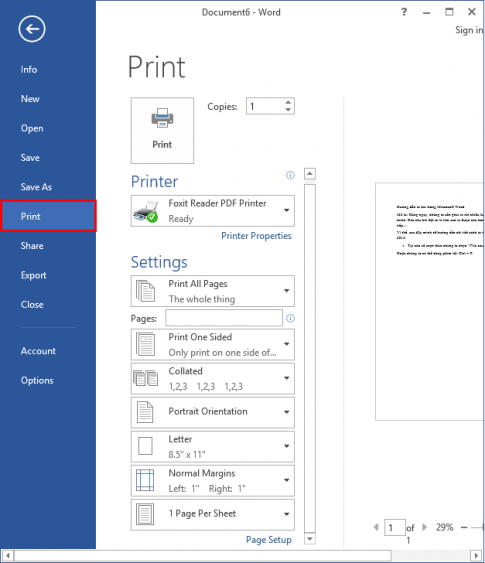This screenshot has width=485, height=563.
Task: Select Share in the backstage menu
Action: click(x=32, y=246)
